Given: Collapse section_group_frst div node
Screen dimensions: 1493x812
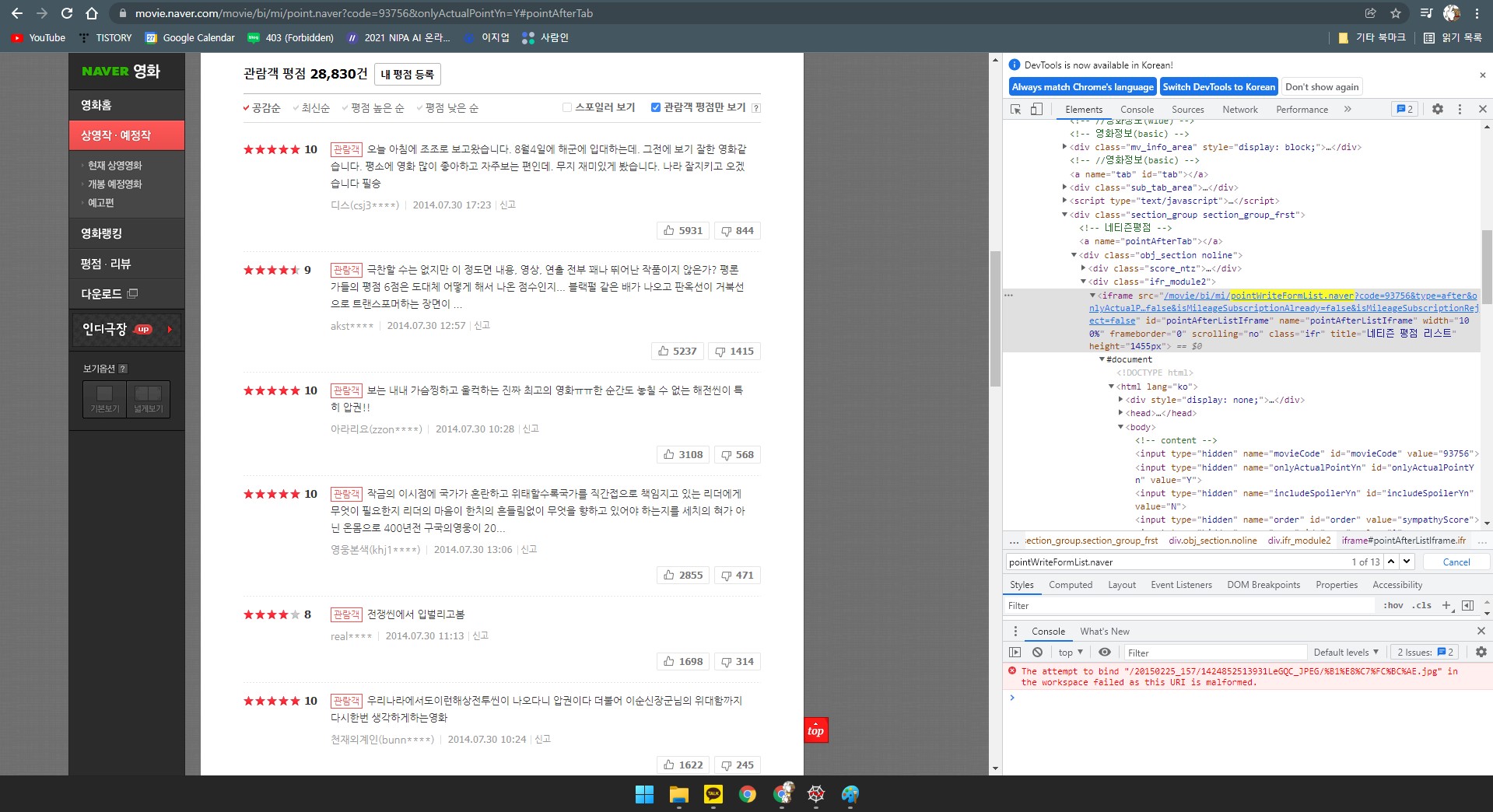Looking at the screenshot, I should [1064, 215].
